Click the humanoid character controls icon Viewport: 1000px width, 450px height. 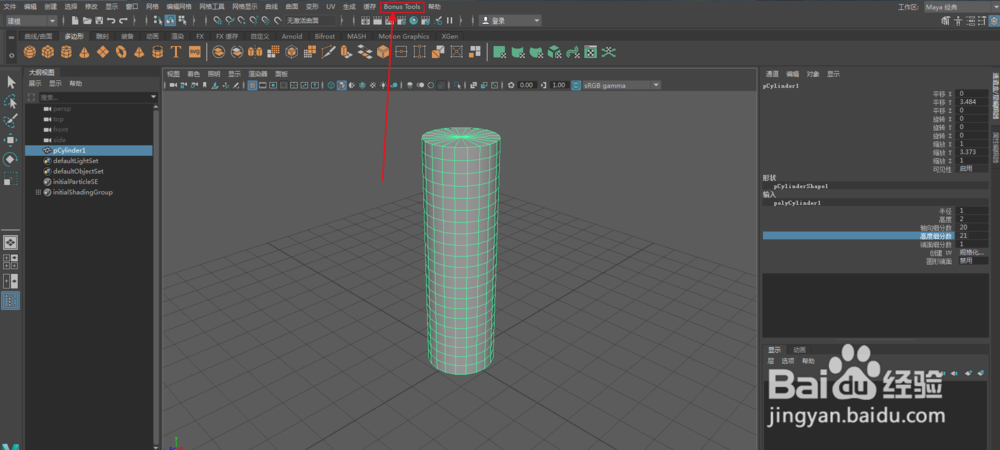(958, 21)
